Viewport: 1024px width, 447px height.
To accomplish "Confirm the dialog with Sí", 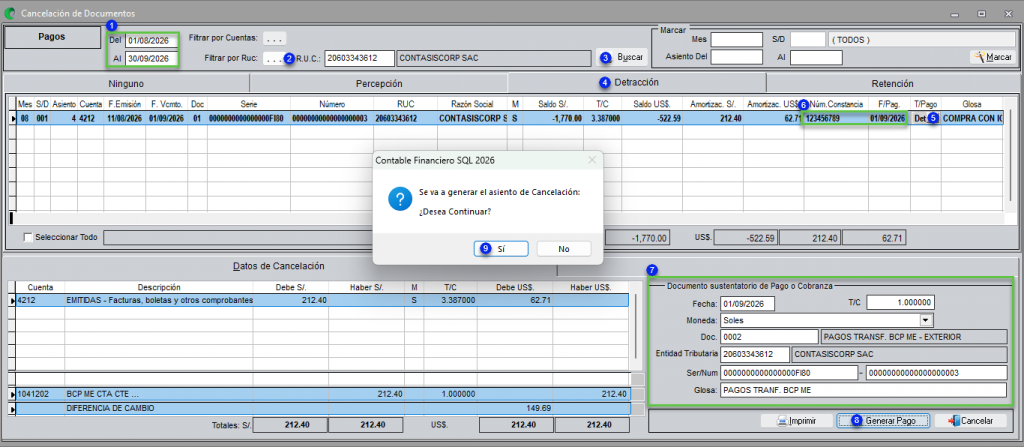I will click(501, 248).
